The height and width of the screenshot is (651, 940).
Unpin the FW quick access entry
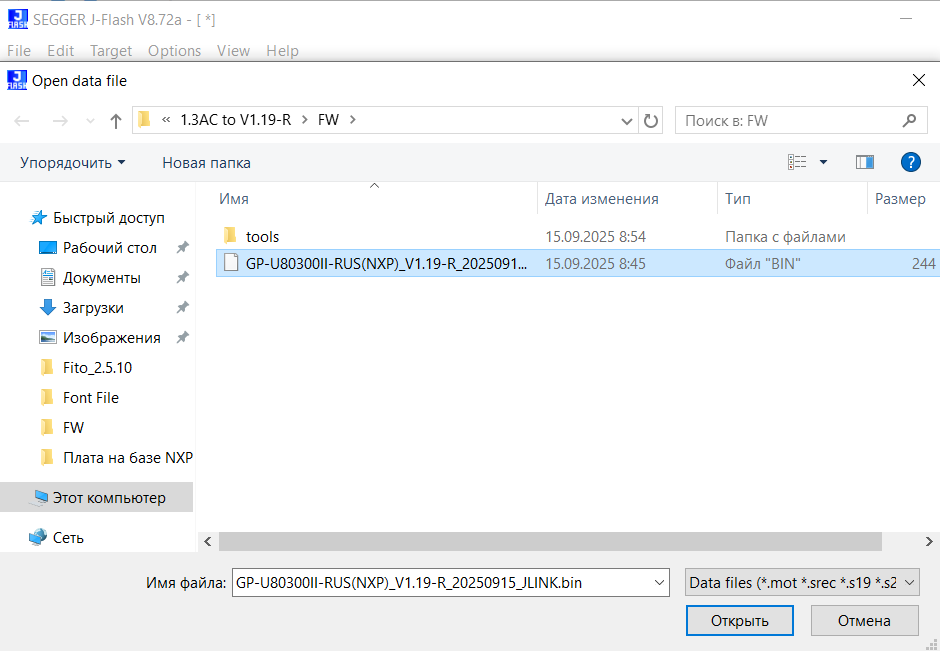183,427
